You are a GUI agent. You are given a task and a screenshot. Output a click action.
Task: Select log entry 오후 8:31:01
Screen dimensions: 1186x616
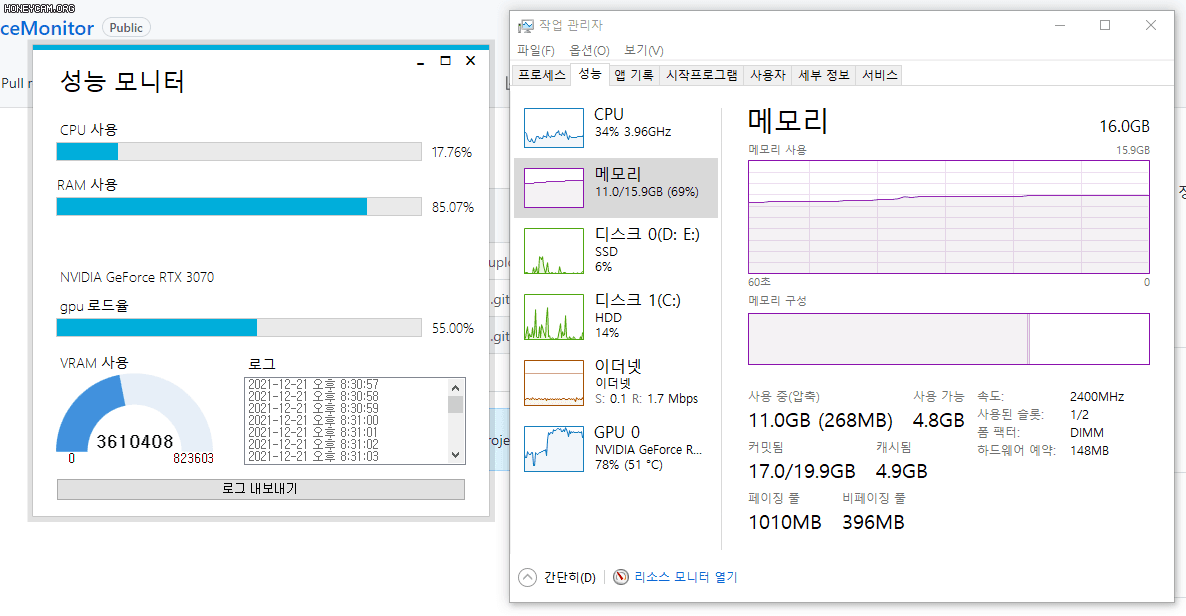click(313, 432)
